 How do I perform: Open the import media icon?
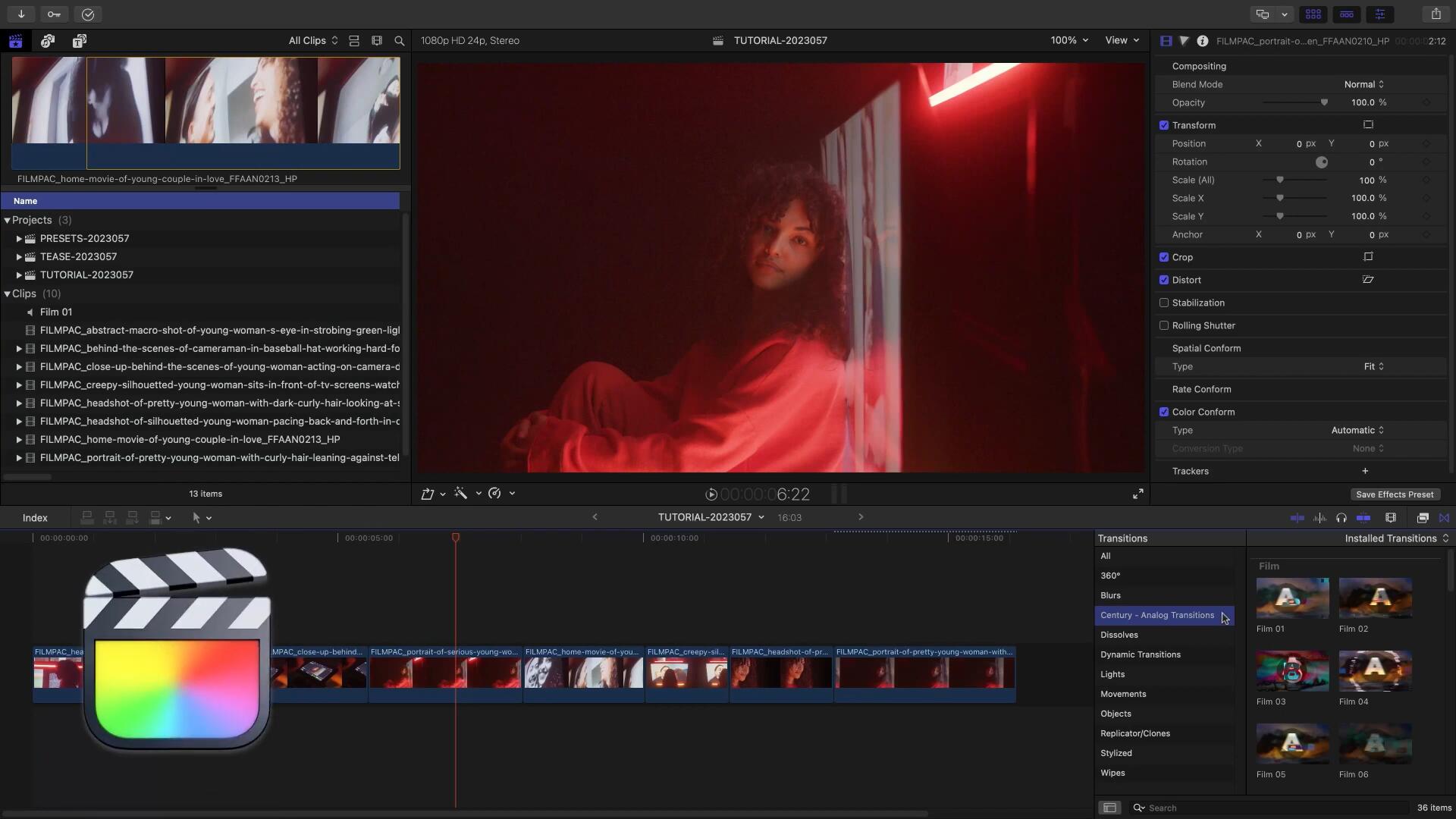[x=21, y=14]
